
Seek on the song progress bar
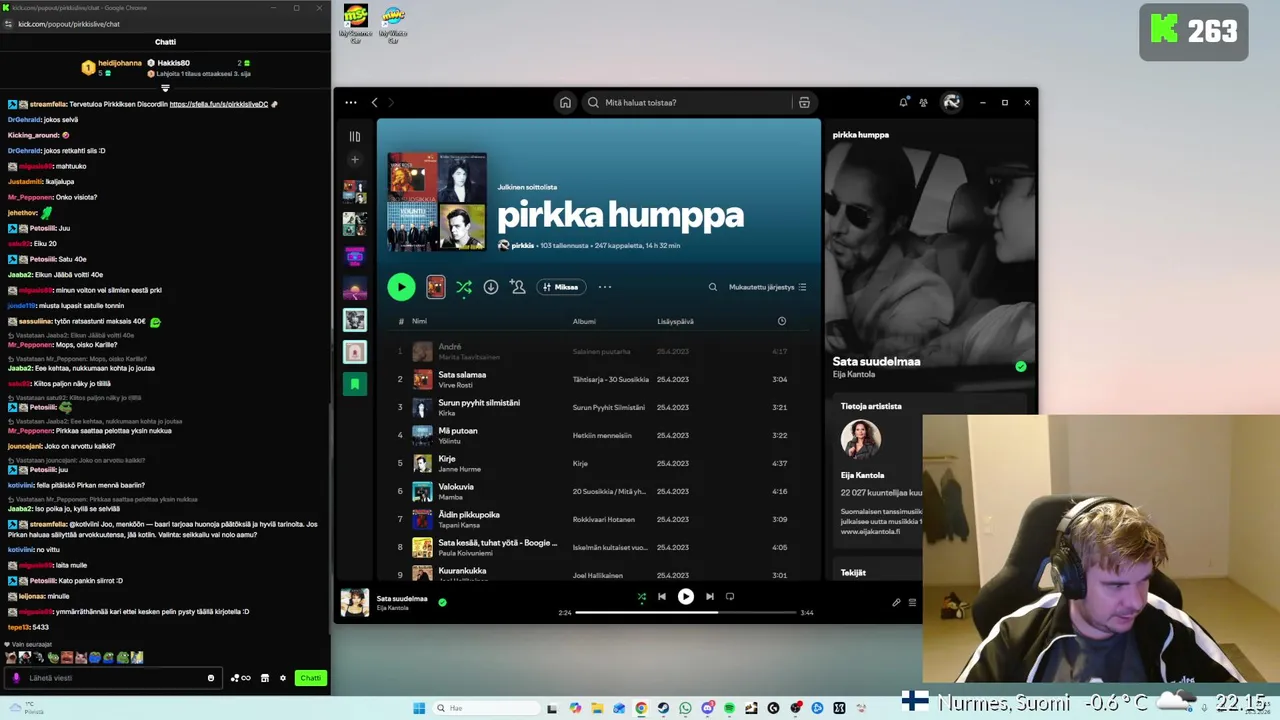coord(686,612)
